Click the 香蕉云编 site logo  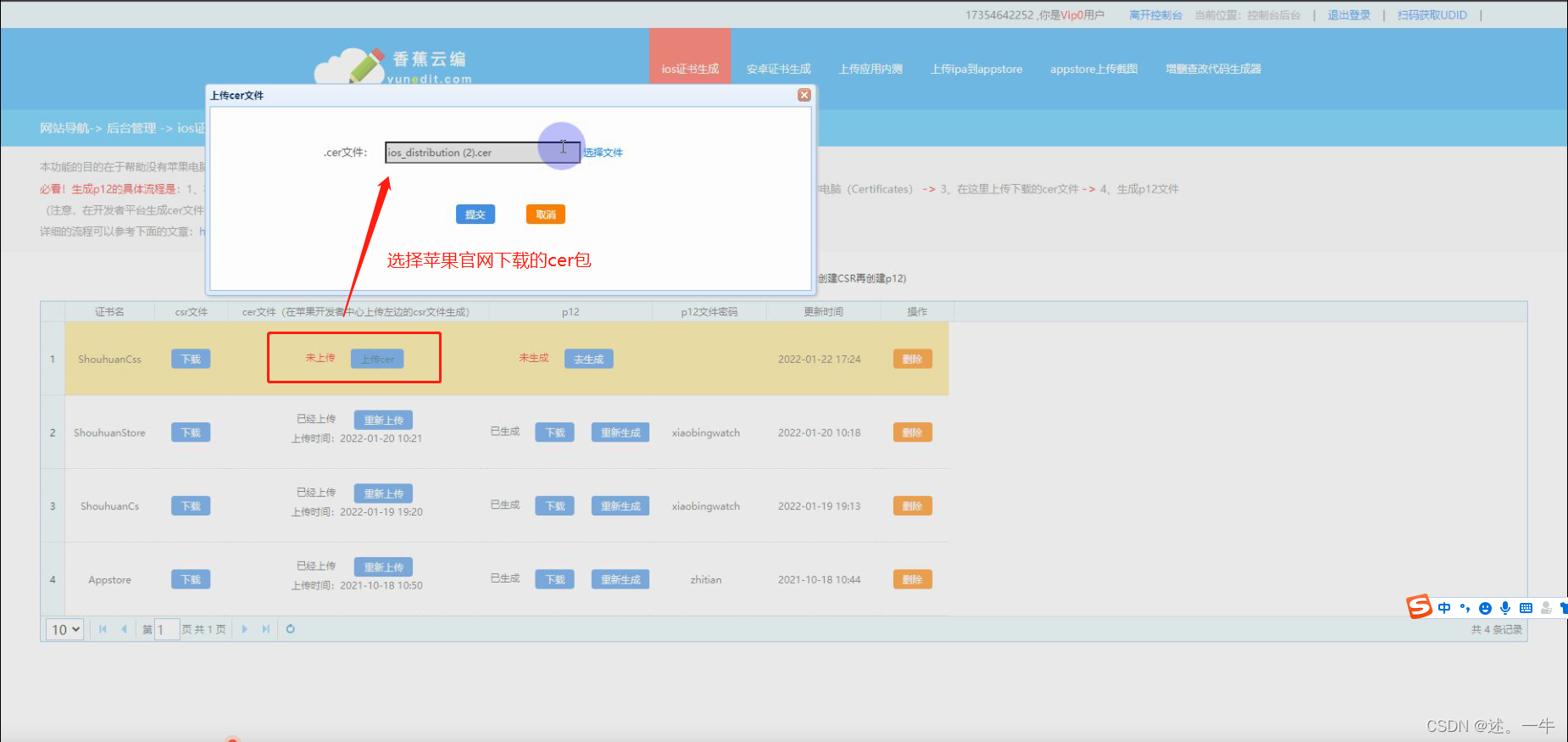(x=393, y=66)
